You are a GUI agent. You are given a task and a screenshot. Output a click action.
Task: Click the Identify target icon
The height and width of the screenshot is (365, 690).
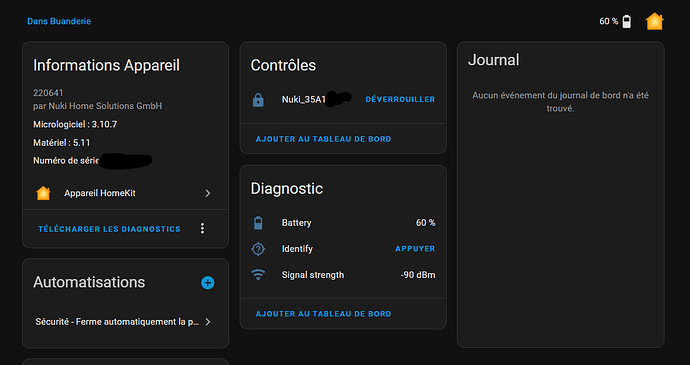(x=258, y=249)
